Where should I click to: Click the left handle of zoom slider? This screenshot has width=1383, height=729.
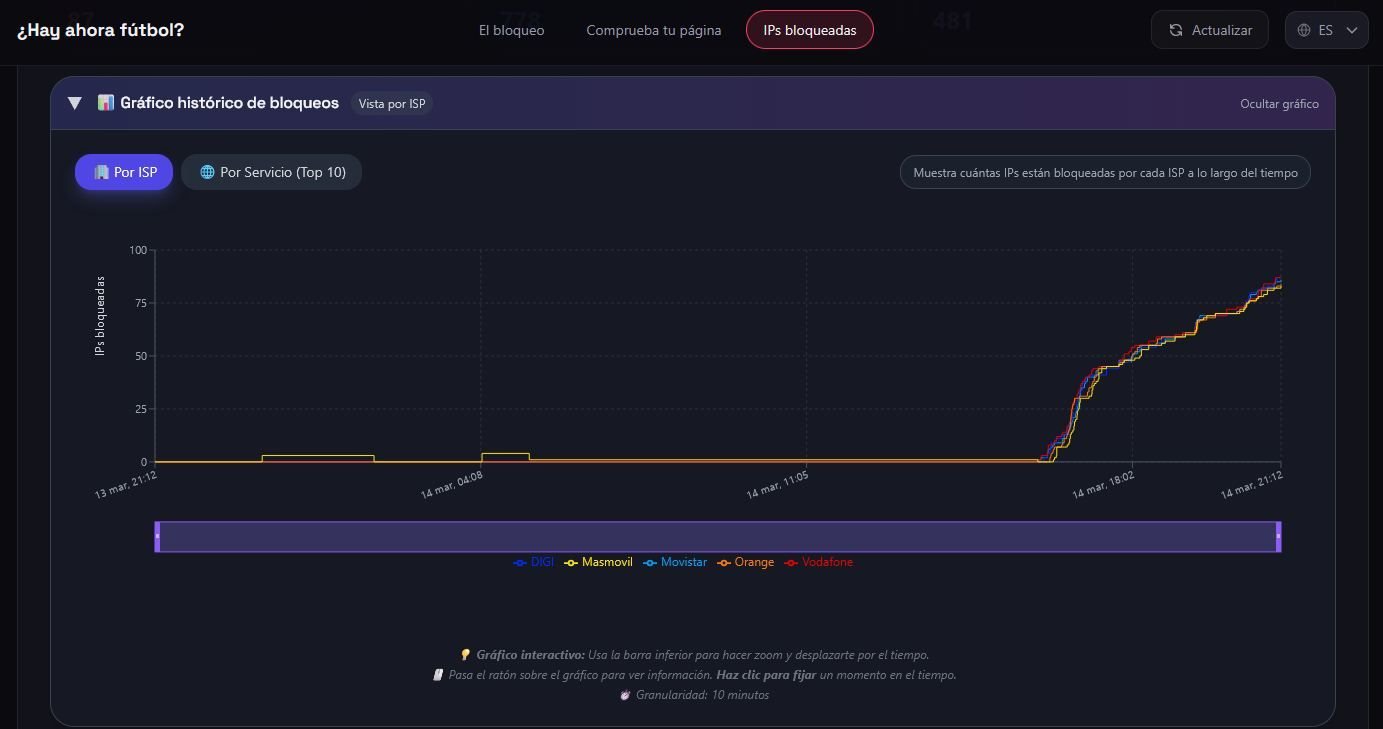click(x=157, y=537)
